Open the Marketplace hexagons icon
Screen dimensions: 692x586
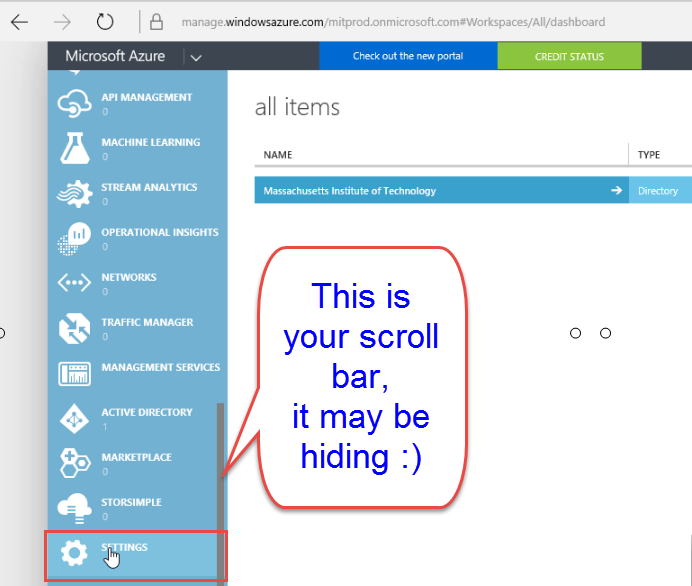click(x=75, y=463)
